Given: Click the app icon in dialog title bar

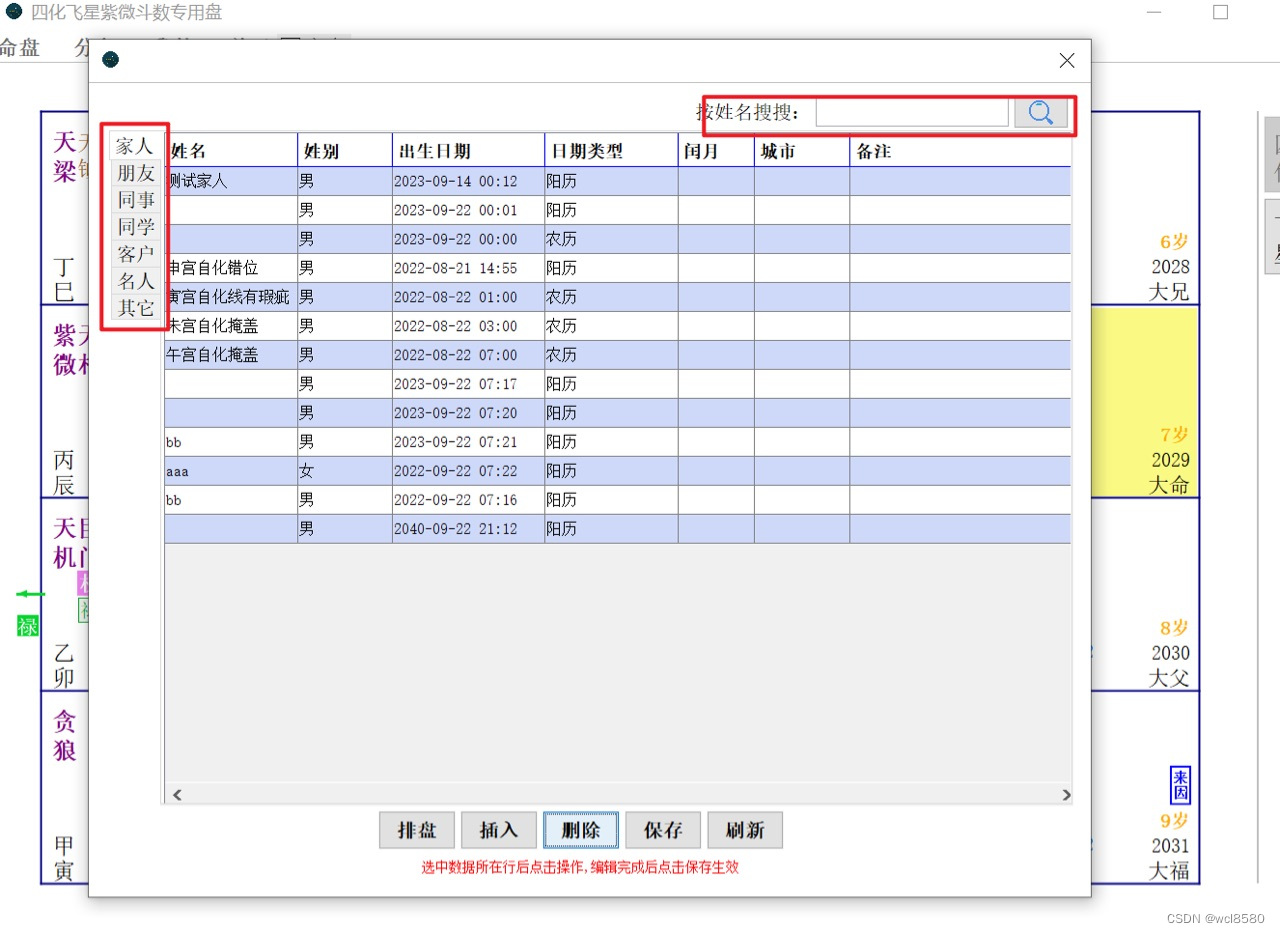Looking at the screenshot, I should click(x=111, y=60).
